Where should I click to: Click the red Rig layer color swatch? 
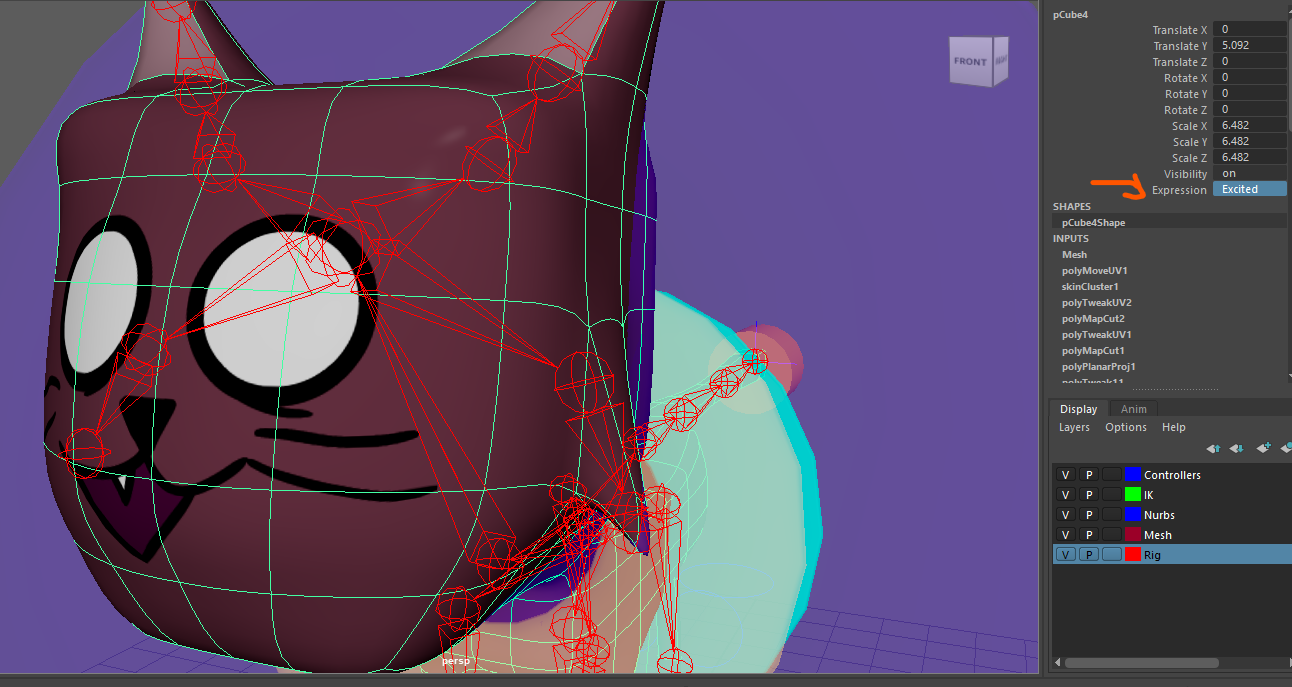pos(1133,554)
